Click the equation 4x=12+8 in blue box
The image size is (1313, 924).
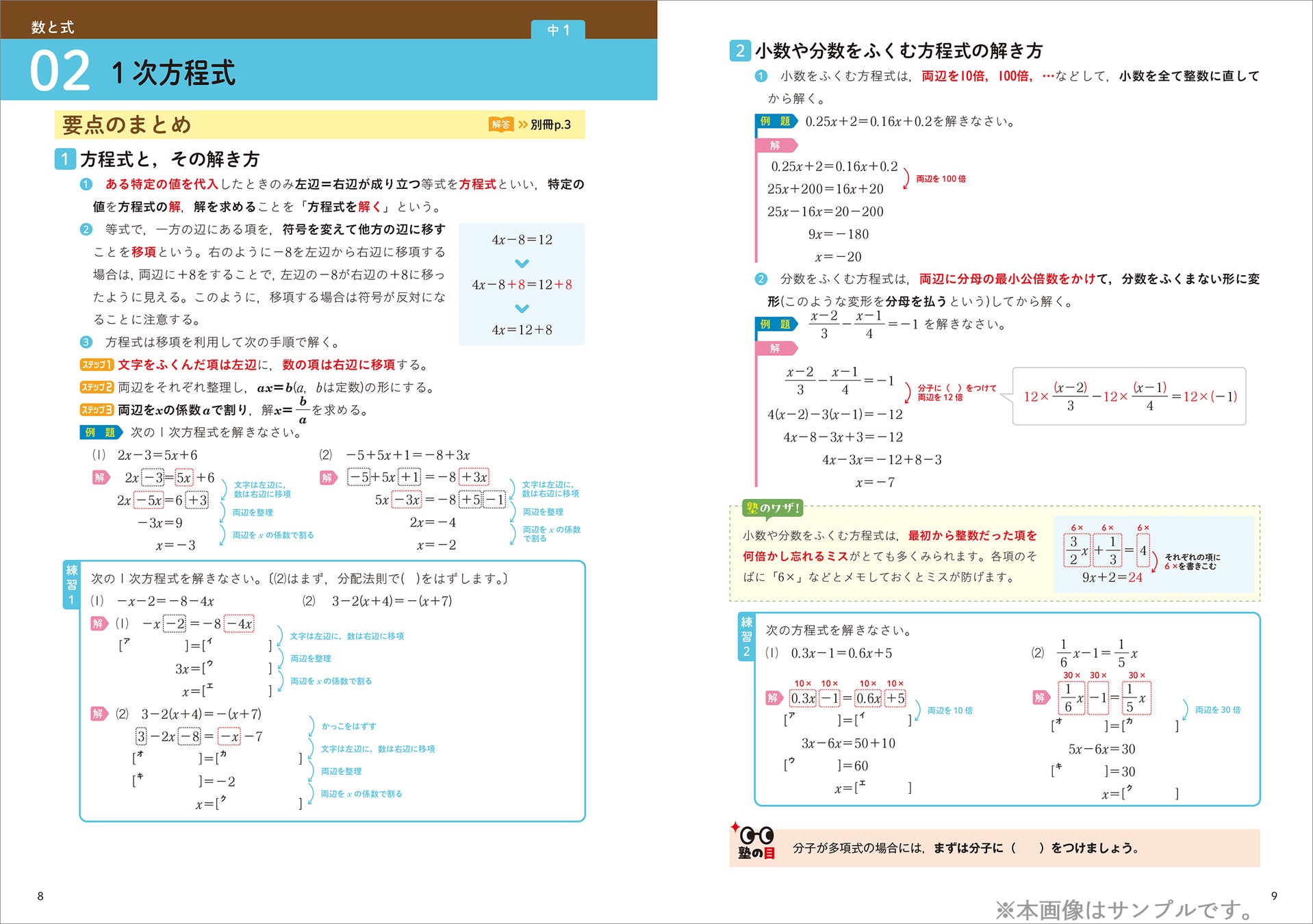(x=522, y=330)
